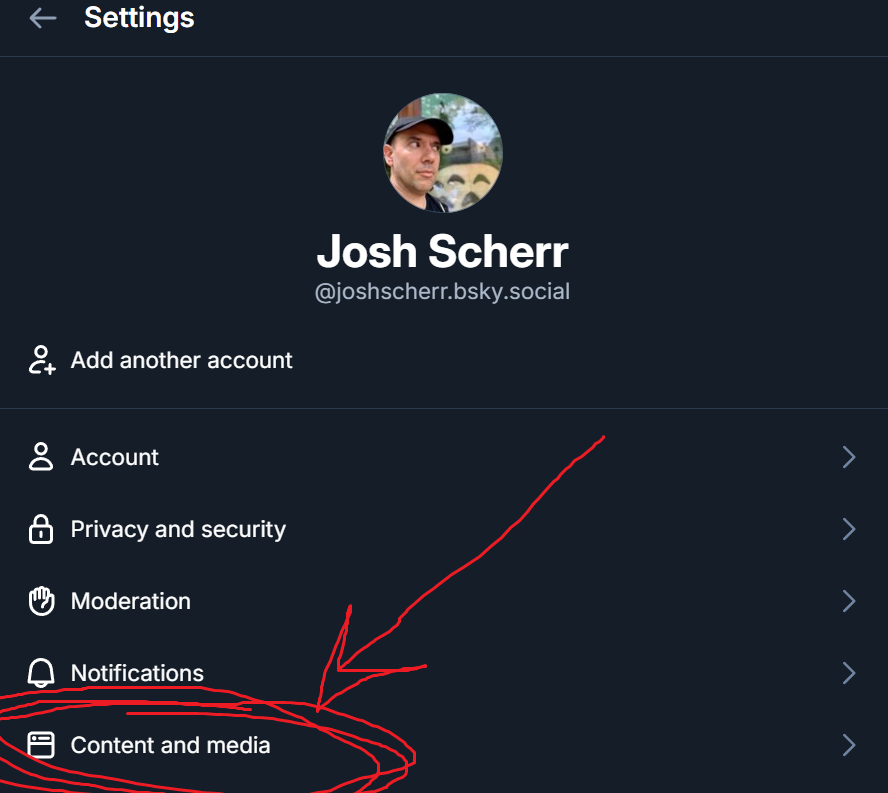The height and width of the screenshot is (793, 888).
Task: Click the @joshscherr.bsky.social handle
Action: coord(442,293)
